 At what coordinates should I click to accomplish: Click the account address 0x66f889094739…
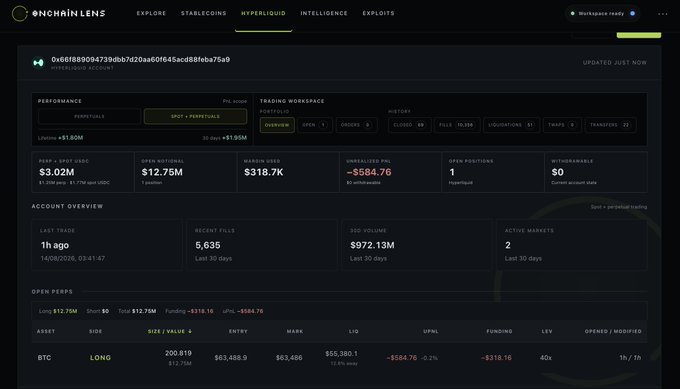coord(141,59)
